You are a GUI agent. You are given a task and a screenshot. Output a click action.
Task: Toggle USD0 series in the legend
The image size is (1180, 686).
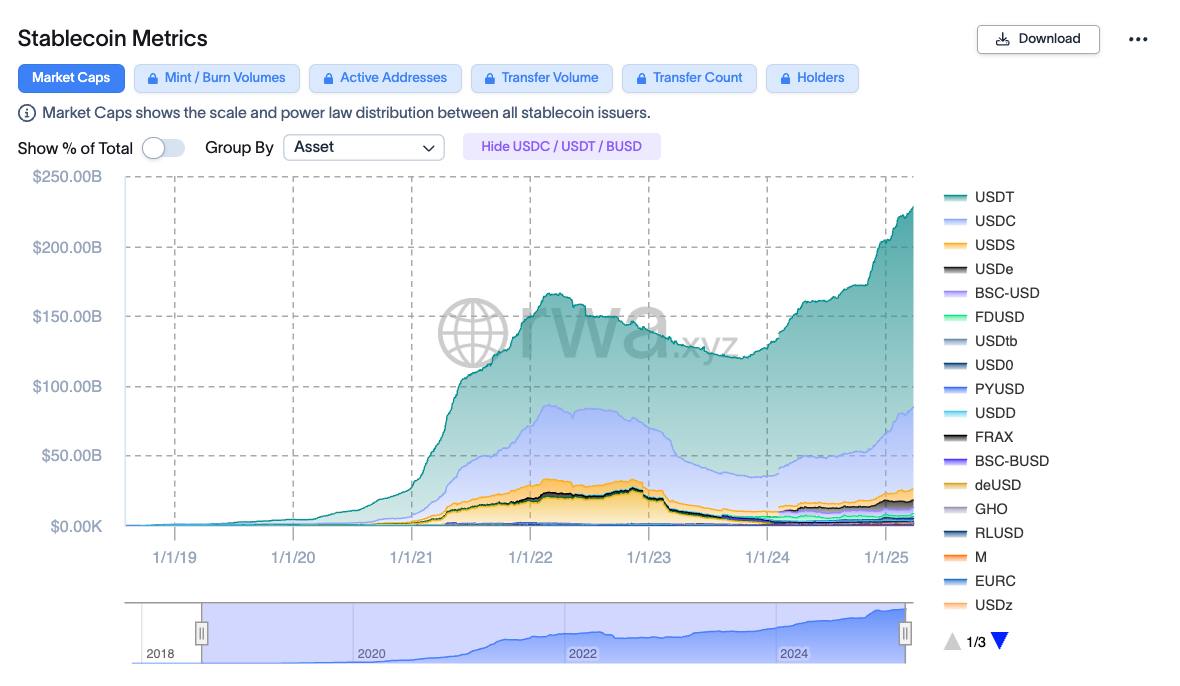click(979, 366)
